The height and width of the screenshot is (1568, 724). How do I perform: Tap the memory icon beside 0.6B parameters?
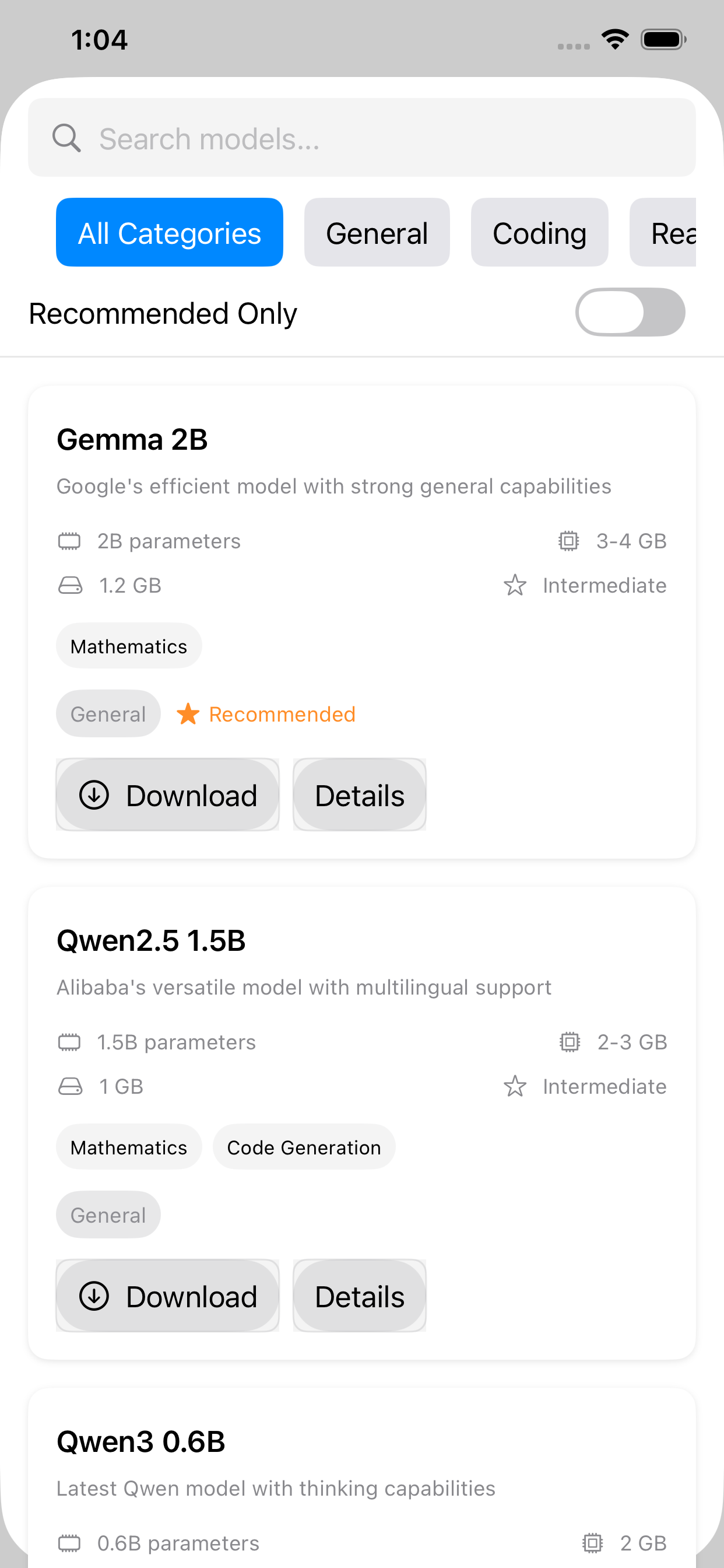pyautogui.click(x=69, y=1543)
